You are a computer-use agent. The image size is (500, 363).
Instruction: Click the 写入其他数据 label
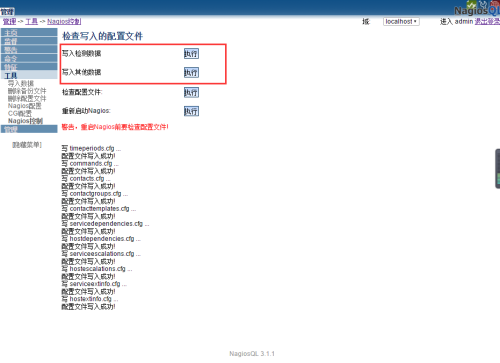[81, 72]
